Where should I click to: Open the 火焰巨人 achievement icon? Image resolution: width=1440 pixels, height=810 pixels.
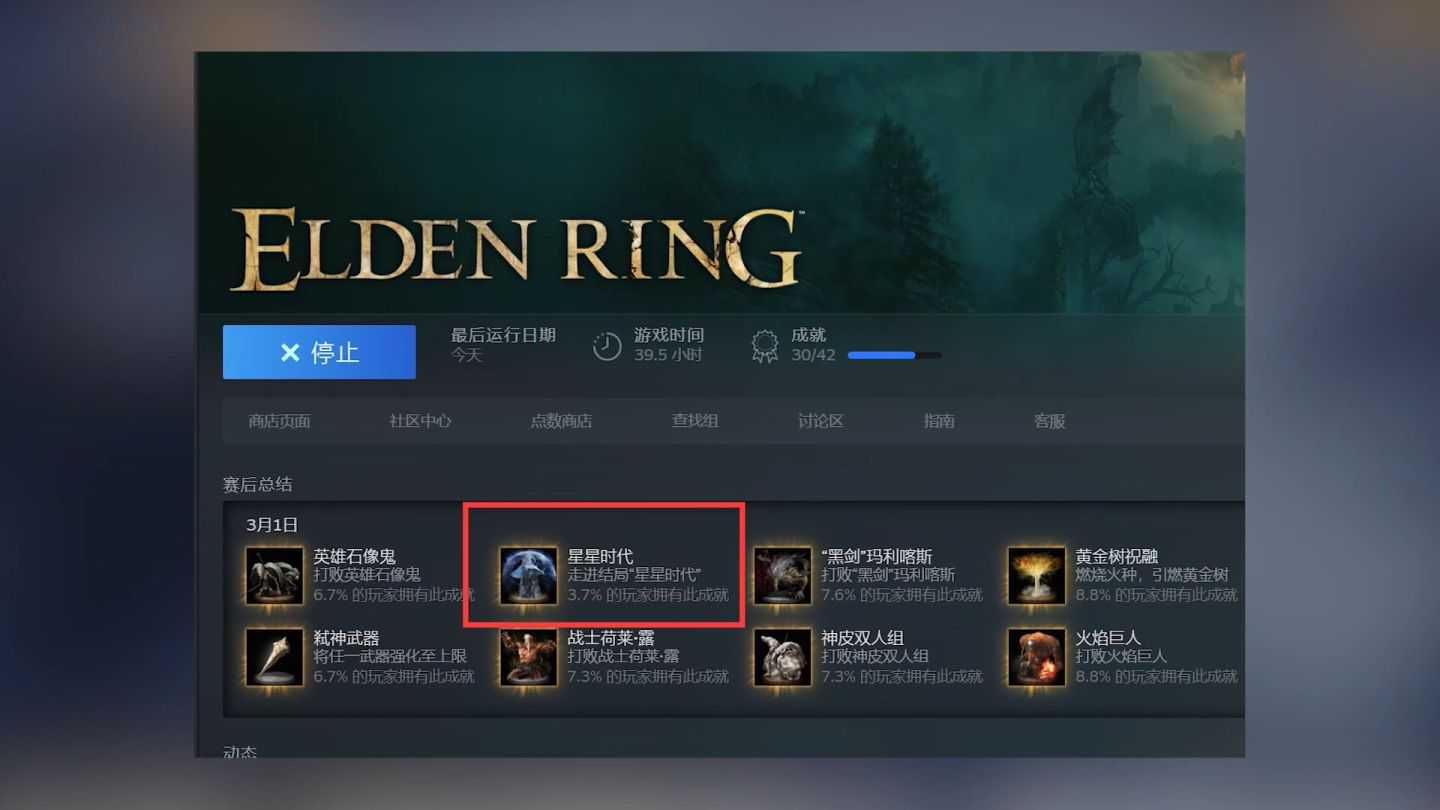1036,657
